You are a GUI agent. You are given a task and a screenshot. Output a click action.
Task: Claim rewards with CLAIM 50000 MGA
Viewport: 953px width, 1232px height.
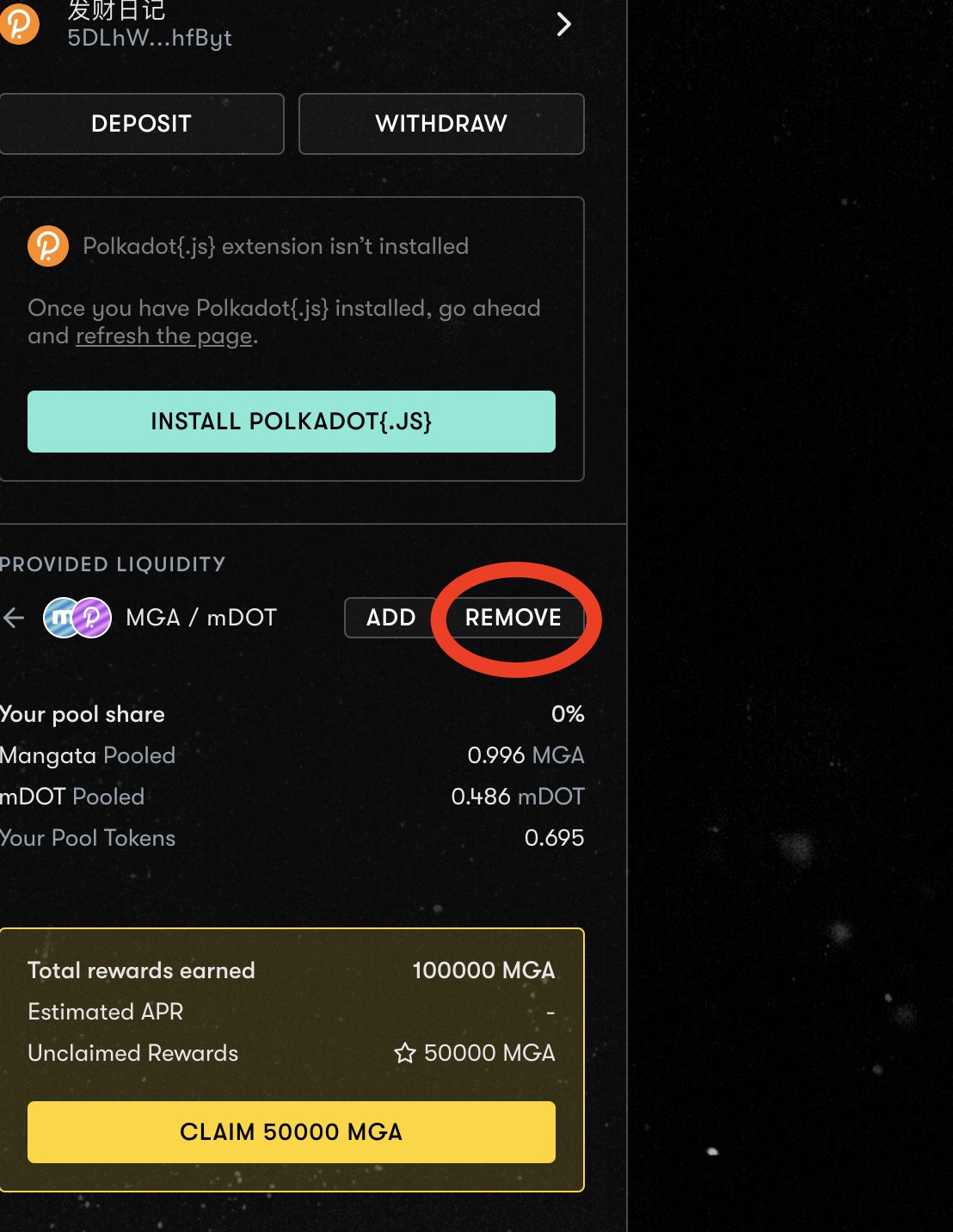tap(292, 1132)
